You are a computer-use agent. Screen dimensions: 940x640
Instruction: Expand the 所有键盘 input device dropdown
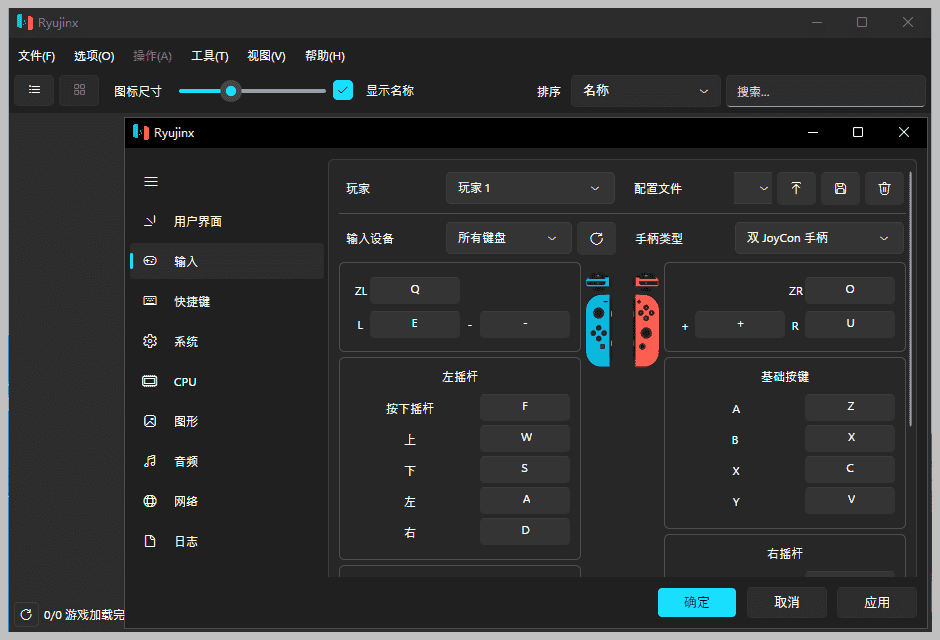[508, 239]
